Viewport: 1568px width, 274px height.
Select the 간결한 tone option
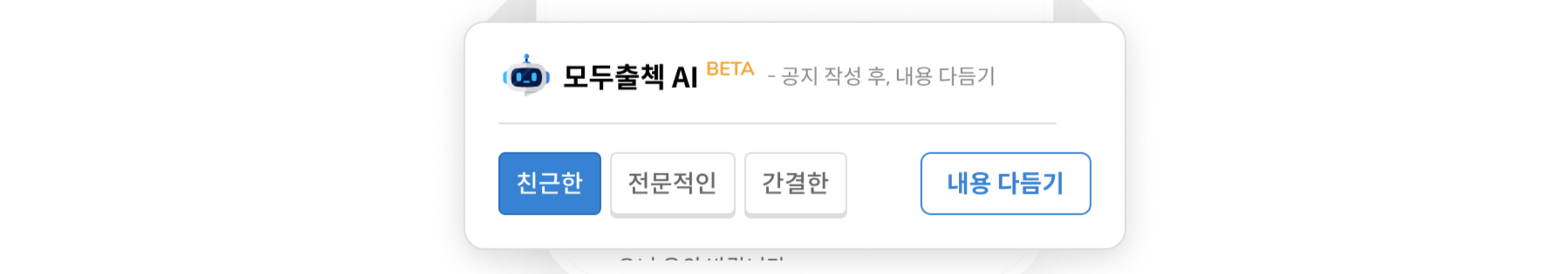[x=795, y=184]
